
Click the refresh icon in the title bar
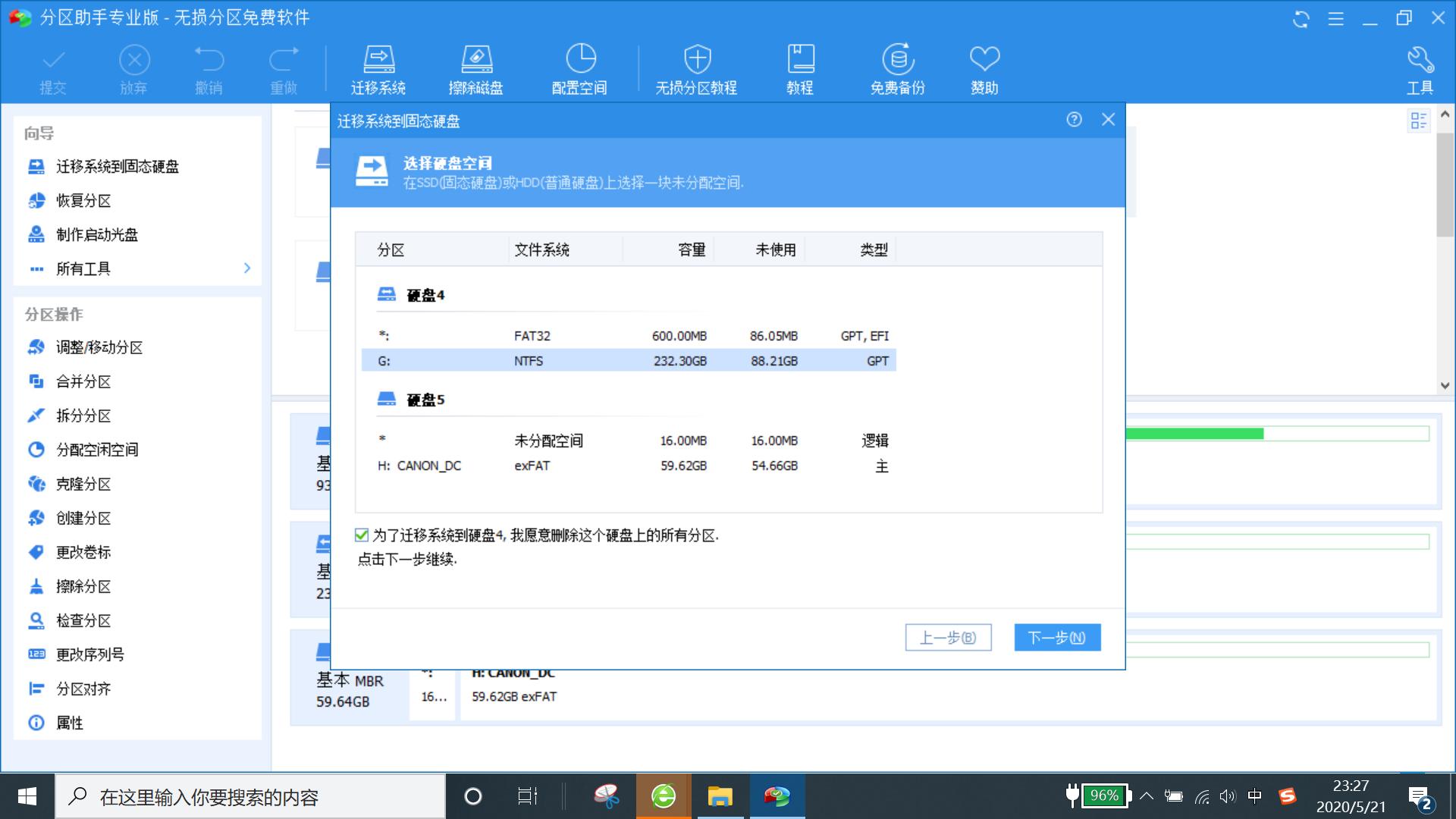[1300, 20]
